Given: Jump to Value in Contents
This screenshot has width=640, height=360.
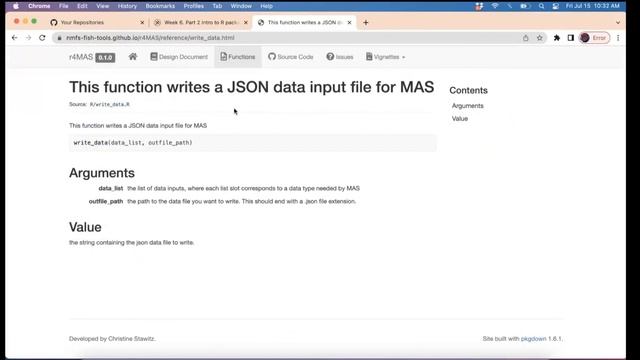Looking at the screenshot, I should [x=460, y=119].
